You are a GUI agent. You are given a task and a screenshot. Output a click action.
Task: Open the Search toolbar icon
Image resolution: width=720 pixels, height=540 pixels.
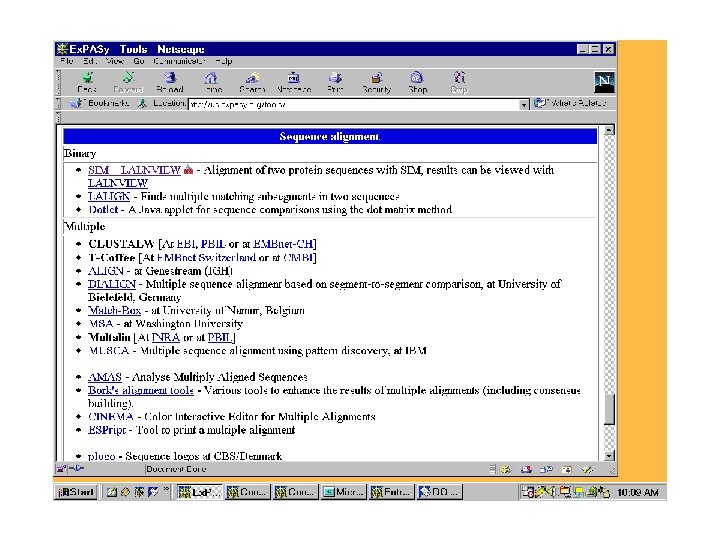click(252, 82)
